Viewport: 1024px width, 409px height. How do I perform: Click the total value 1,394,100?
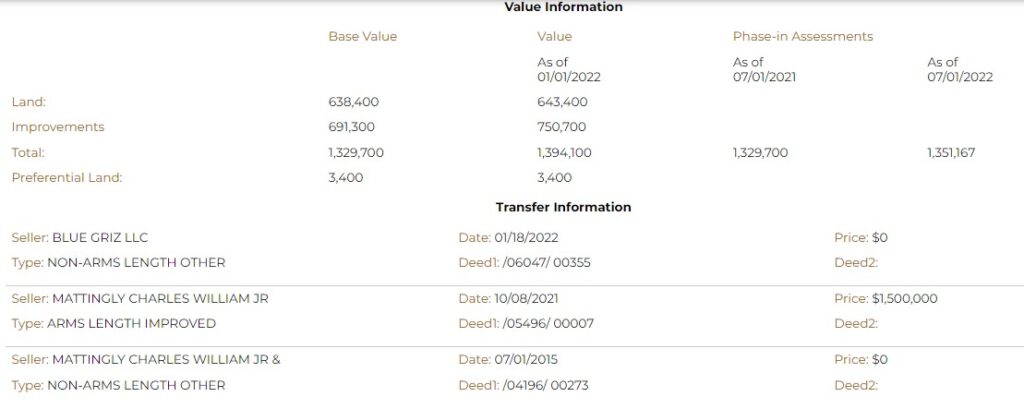click(x=564, y=153)
